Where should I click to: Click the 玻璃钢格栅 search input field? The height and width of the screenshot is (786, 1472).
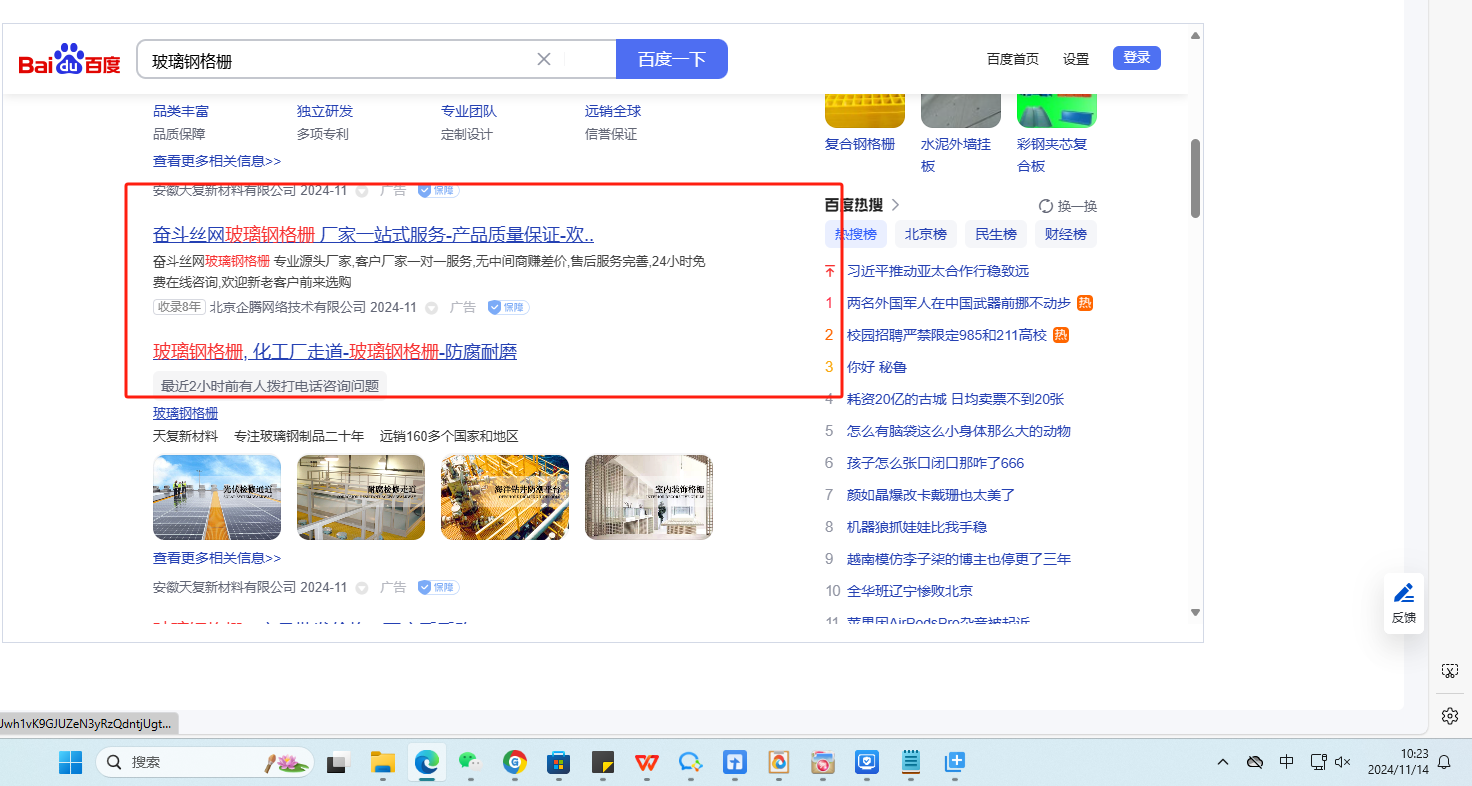[340, 60]
